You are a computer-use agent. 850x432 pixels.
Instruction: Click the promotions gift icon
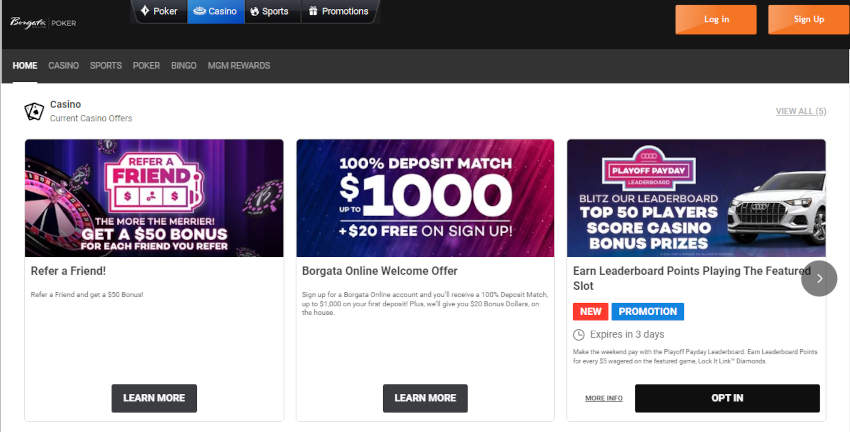[312, 11]
